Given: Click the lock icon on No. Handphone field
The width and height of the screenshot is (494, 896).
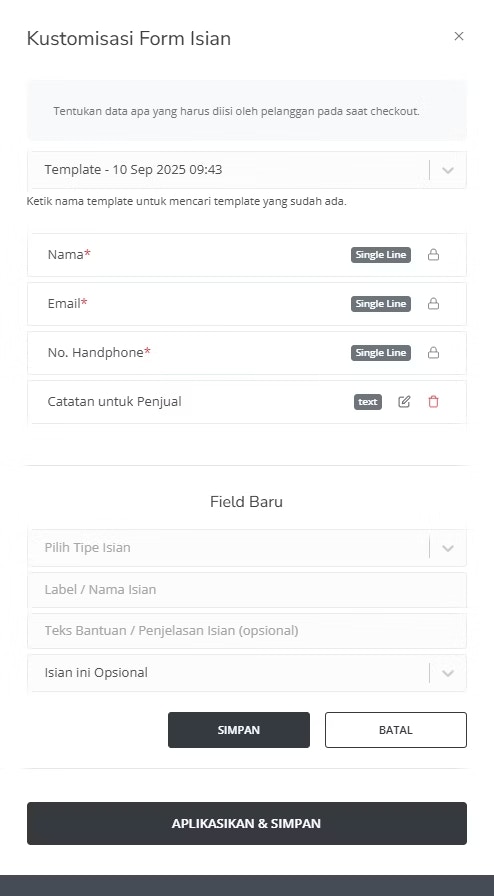Looking at the screenshot, I should [x=433, y=353].
